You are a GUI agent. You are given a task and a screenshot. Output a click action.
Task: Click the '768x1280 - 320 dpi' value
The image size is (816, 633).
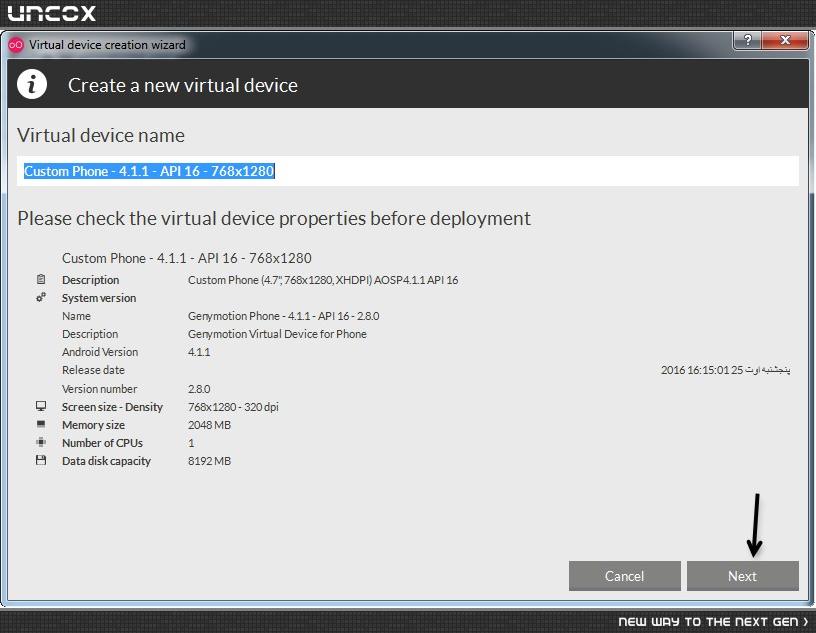point(233,407)
